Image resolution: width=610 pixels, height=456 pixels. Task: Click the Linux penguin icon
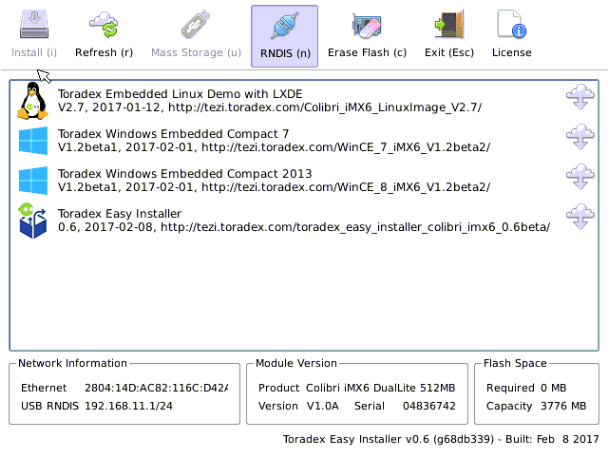tap(33, 101)
